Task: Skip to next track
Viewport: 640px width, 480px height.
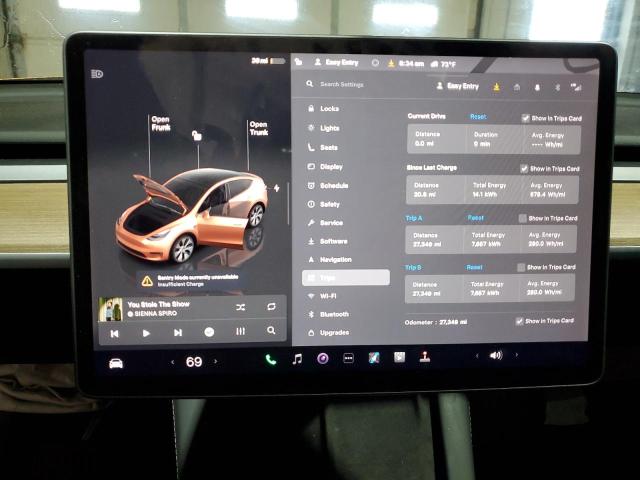Action: (178, 333)
